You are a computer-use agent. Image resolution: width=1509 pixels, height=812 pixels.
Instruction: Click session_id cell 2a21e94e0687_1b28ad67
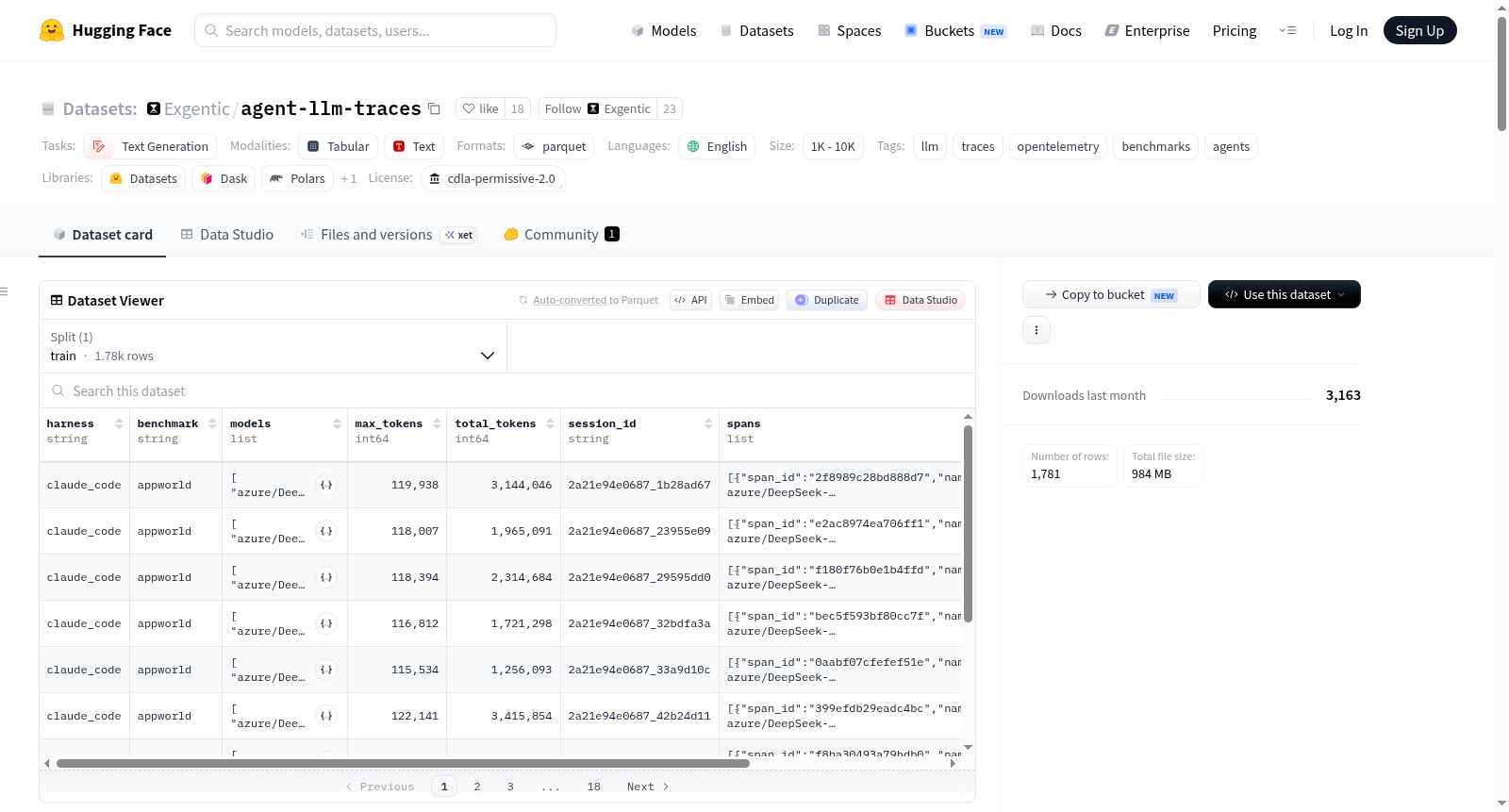point(639,485)
